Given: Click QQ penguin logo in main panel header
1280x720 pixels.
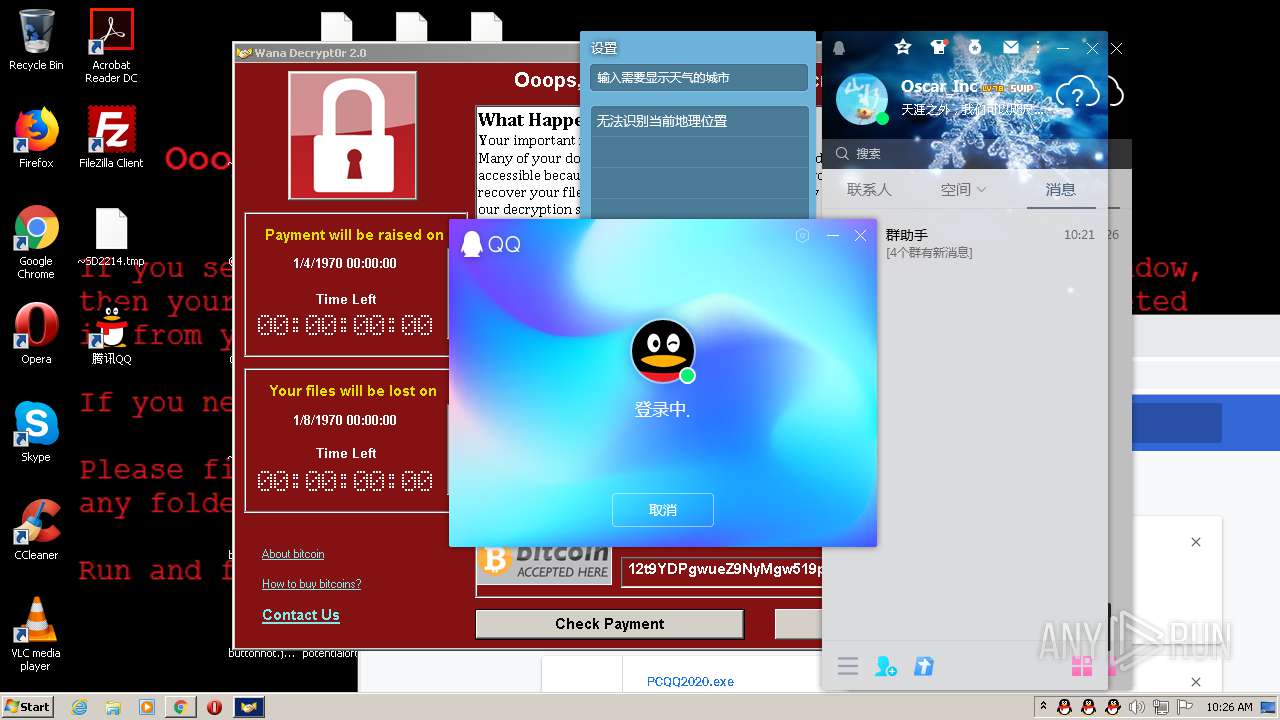Looking at the screenshot, I should point(839,48).
